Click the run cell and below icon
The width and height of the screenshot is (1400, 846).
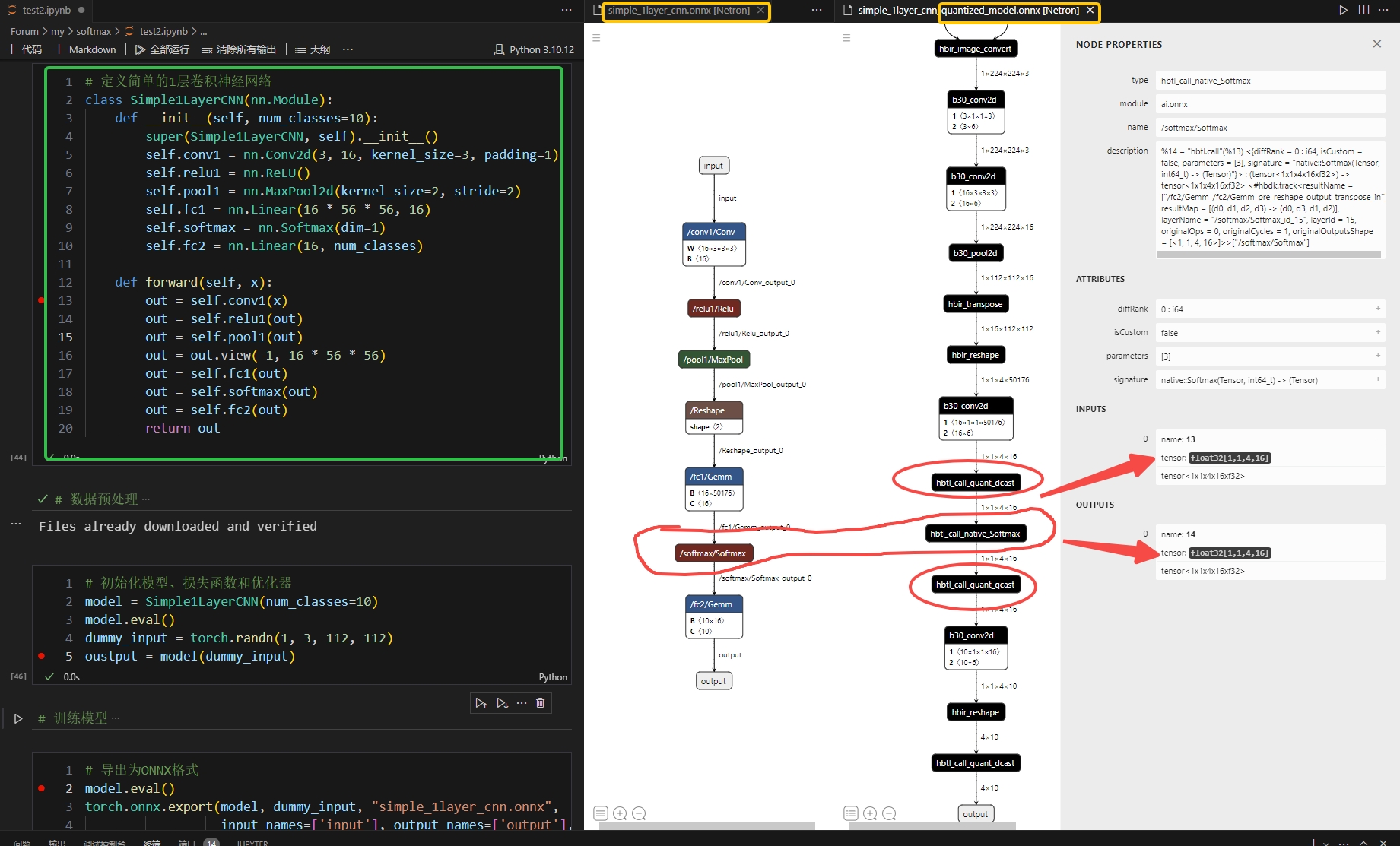pyautogui.click(x=502, y=703)
